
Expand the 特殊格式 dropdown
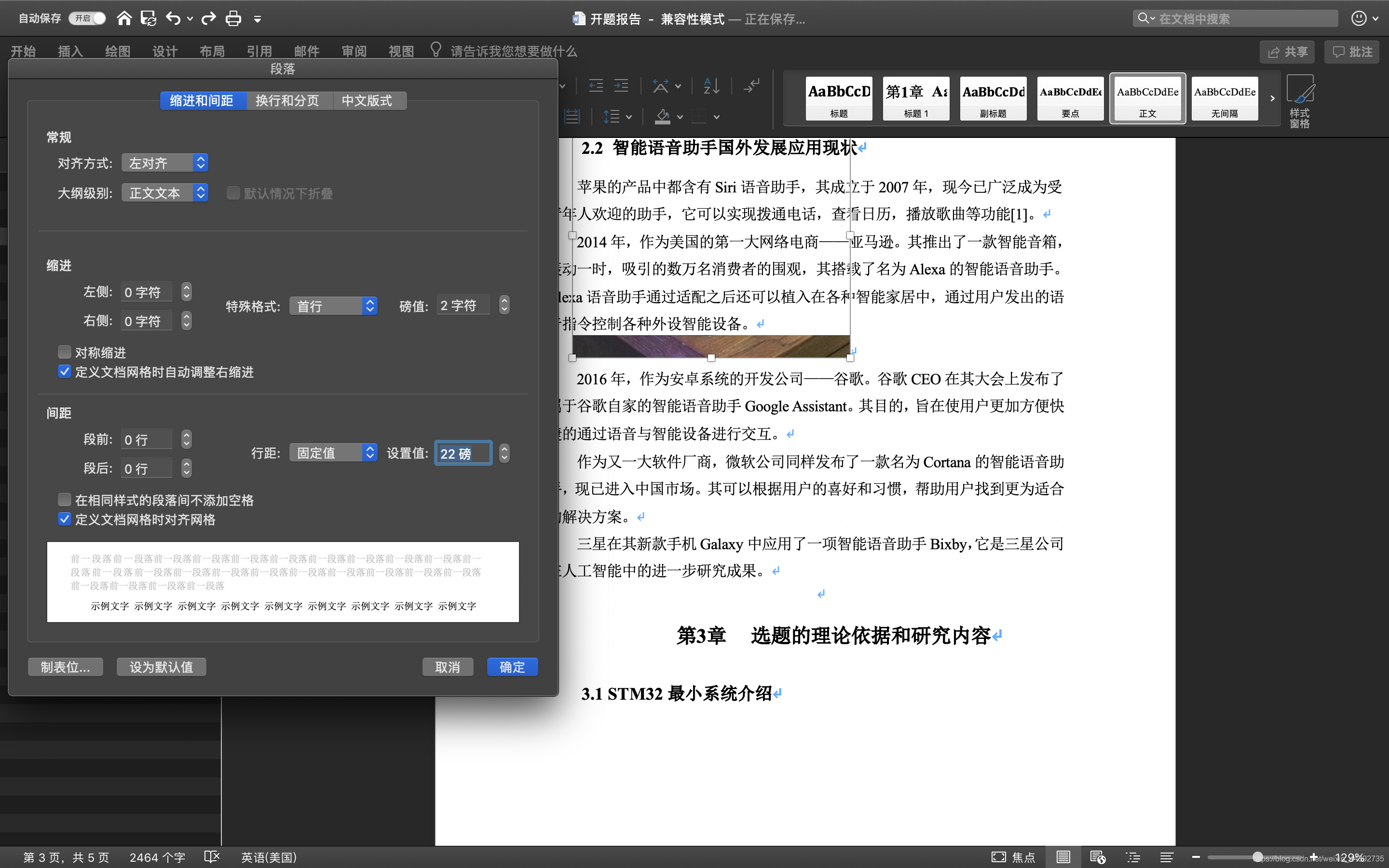point(333,306)
